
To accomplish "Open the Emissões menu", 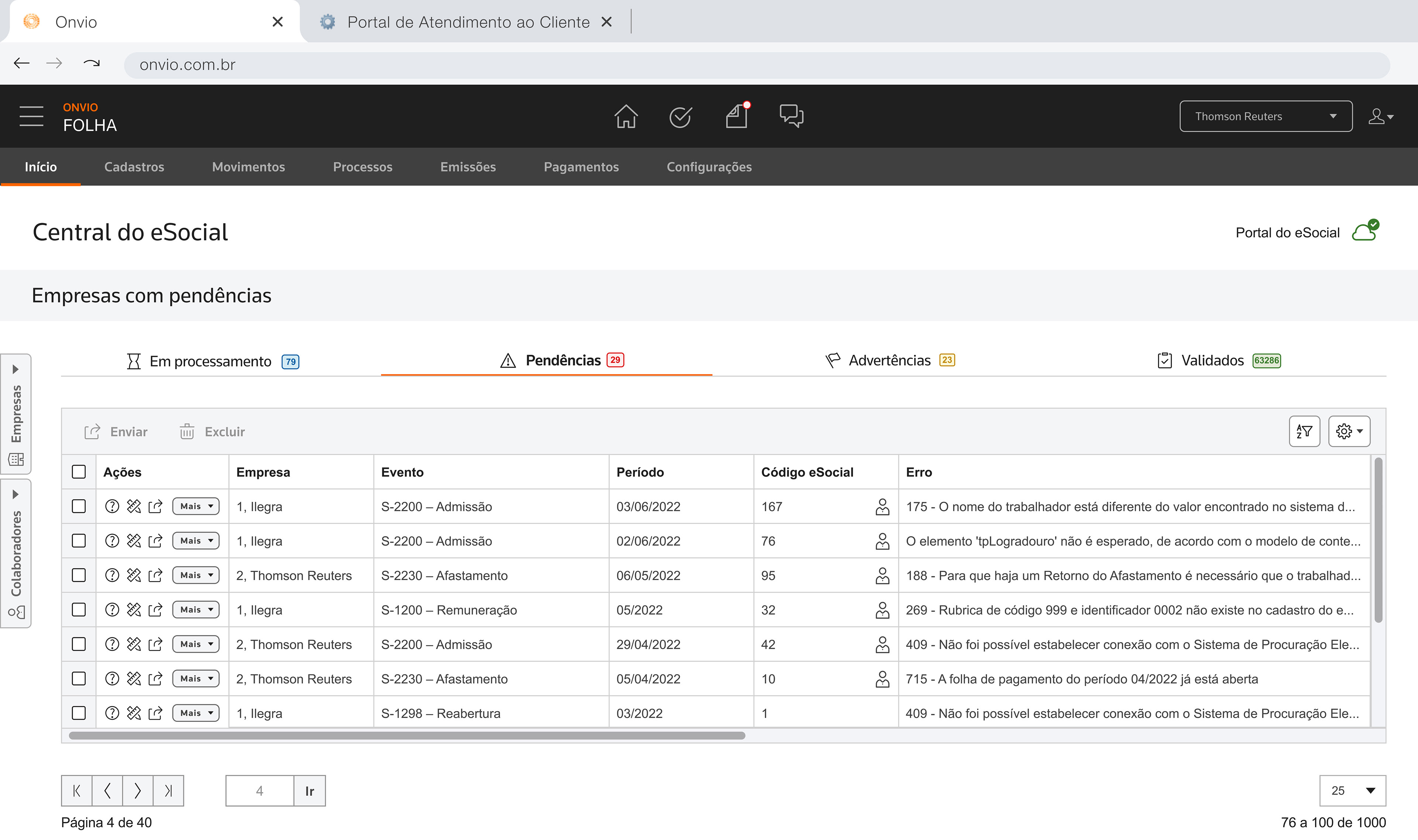I will pyautogui.click(x=468, y=167).
